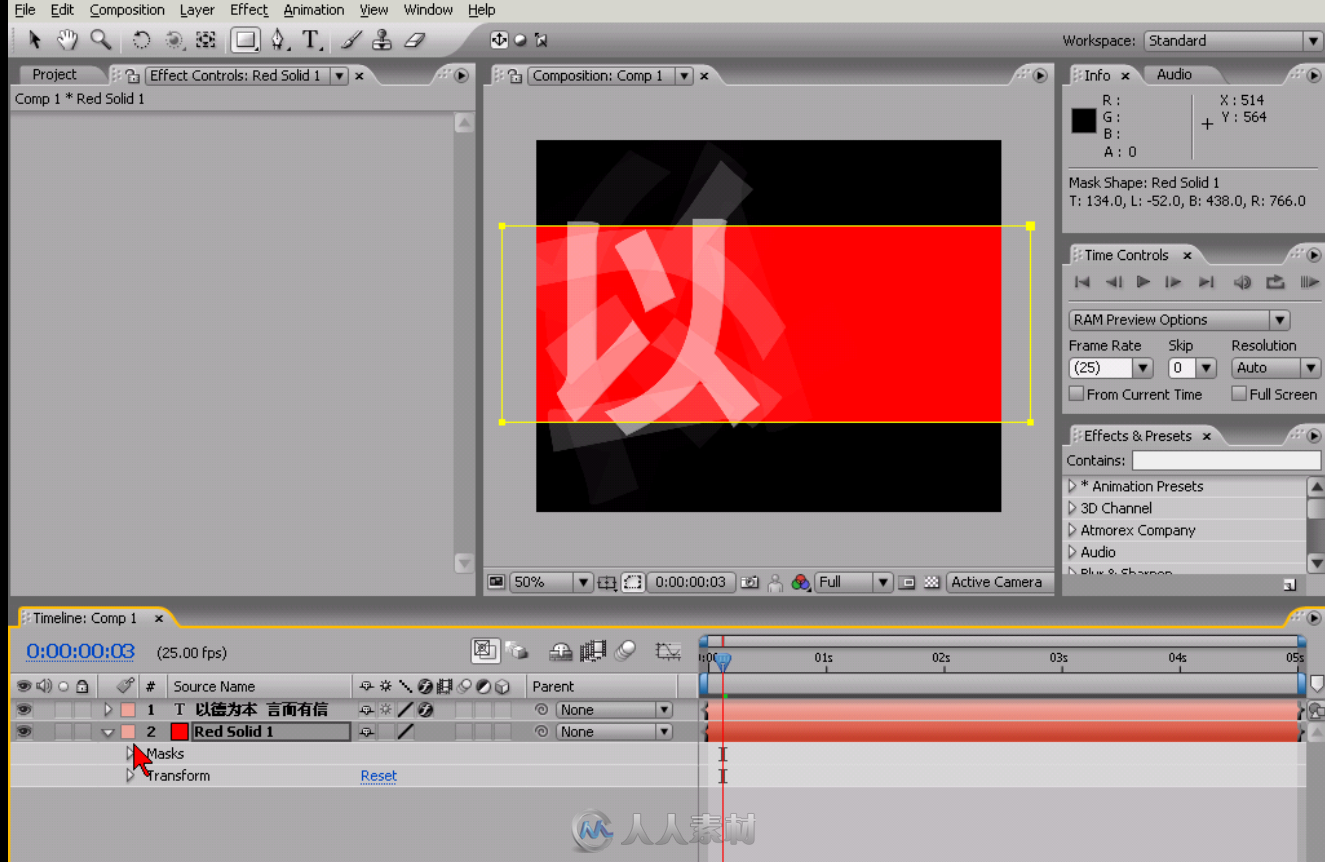Click the RAM Preview button
The width and height of the screenshot is (1325, 862).
pos(1309,282)
